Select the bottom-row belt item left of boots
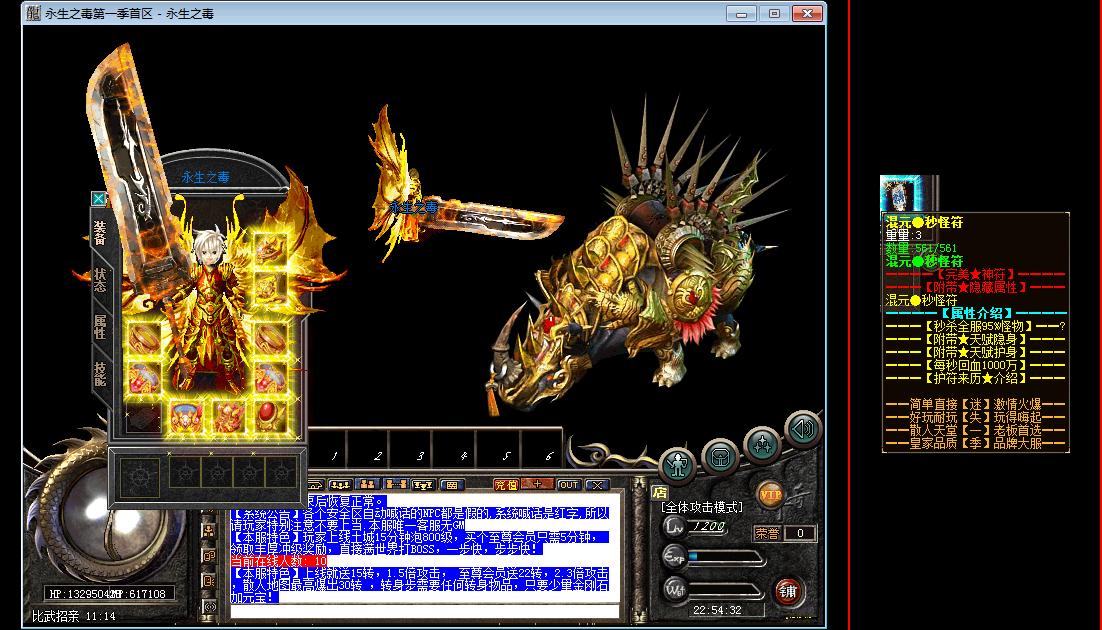Viewport: 1102px width, 630px height. (186, 417)
